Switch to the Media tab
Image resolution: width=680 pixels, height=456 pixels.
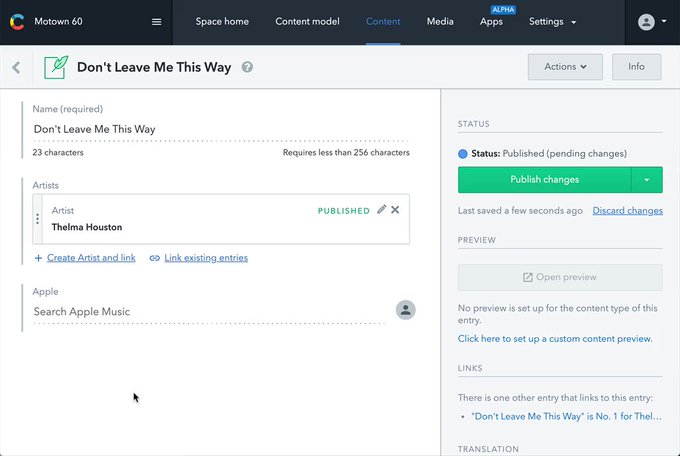tap(440, 22)
